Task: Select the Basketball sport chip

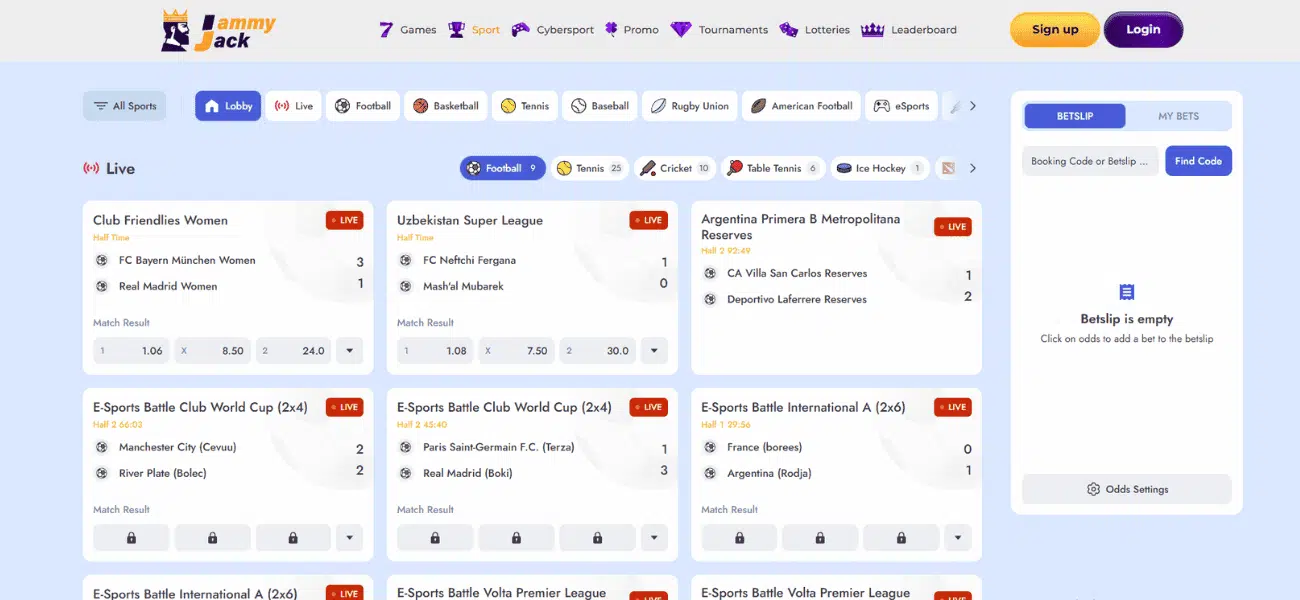Action: point(446,106)
